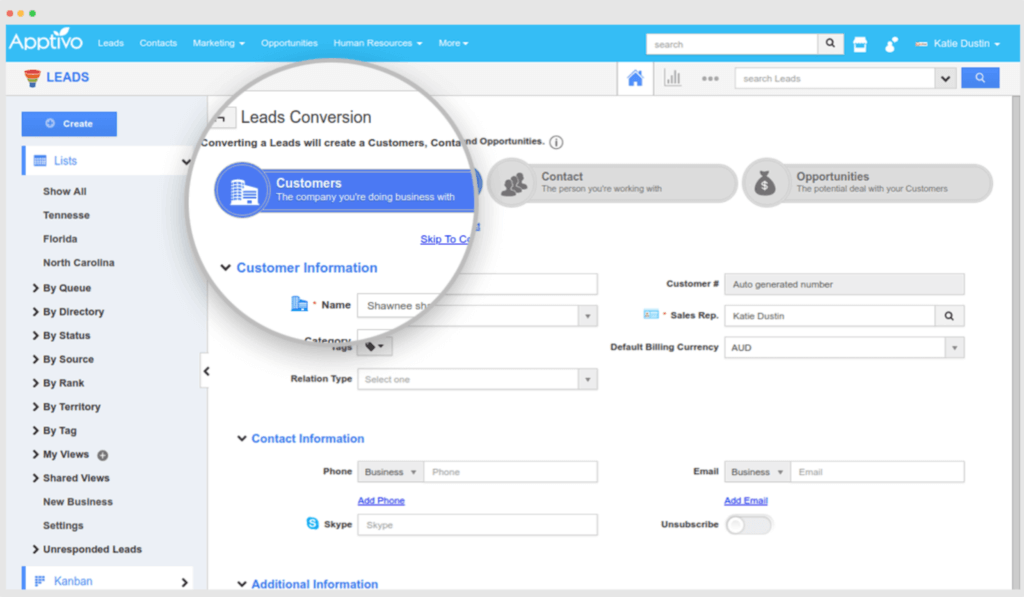Toggle the Unsubscribe switch
This screenshot has height=597, width=1024.
[748, 523]
